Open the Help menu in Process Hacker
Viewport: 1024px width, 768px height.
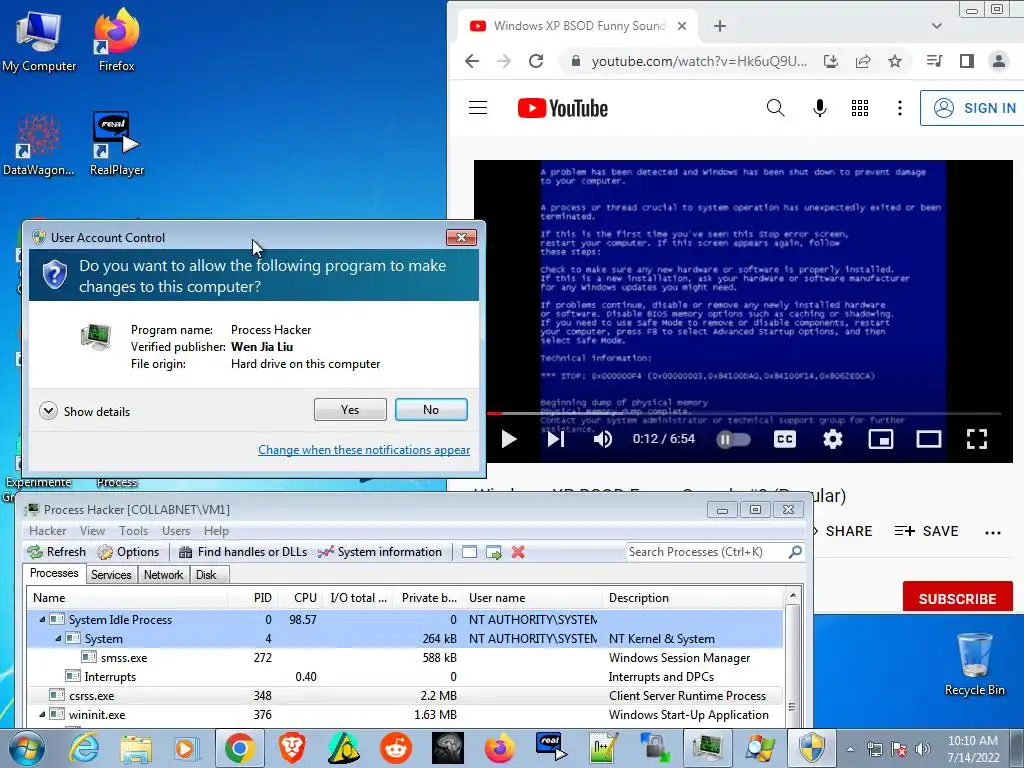tap(216, 531)
